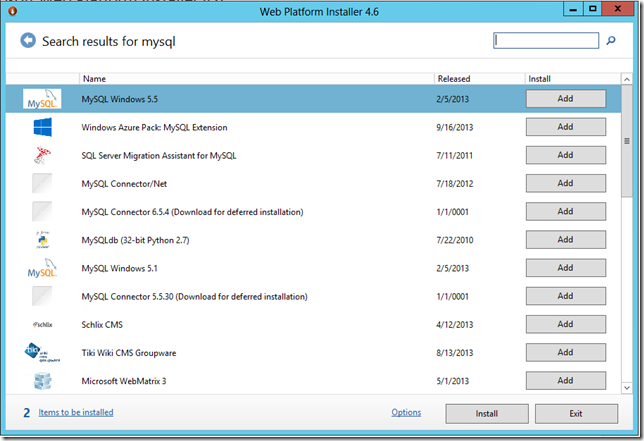
Task: Select SQL Server Migration Assistant for MySQL text
Action: pyautogui.click(x=159, y=156)
